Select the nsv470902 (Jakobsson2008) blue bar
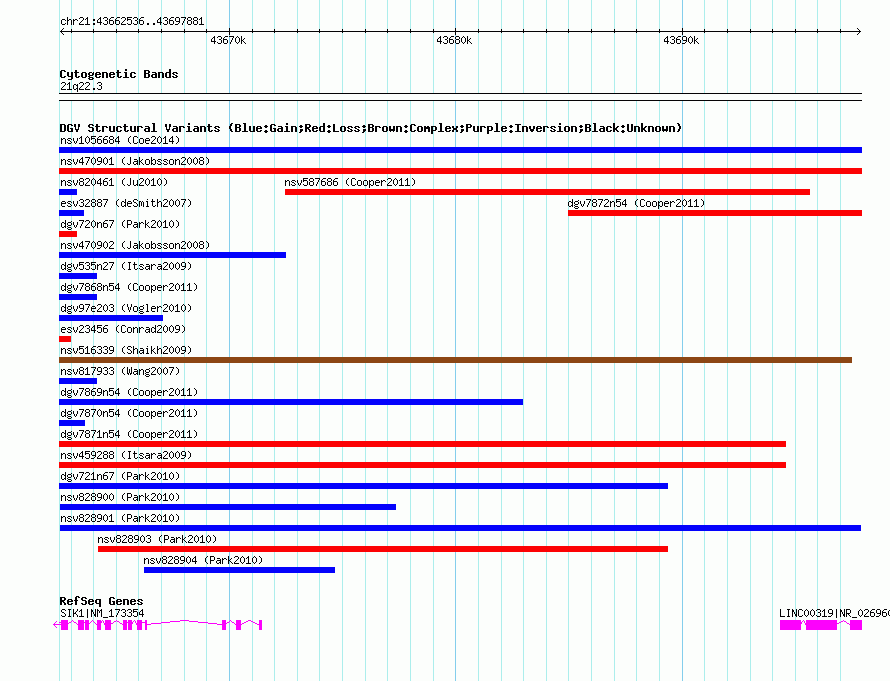Image resolution: width=890 pixels, height=681 pixels. (173, 255)
